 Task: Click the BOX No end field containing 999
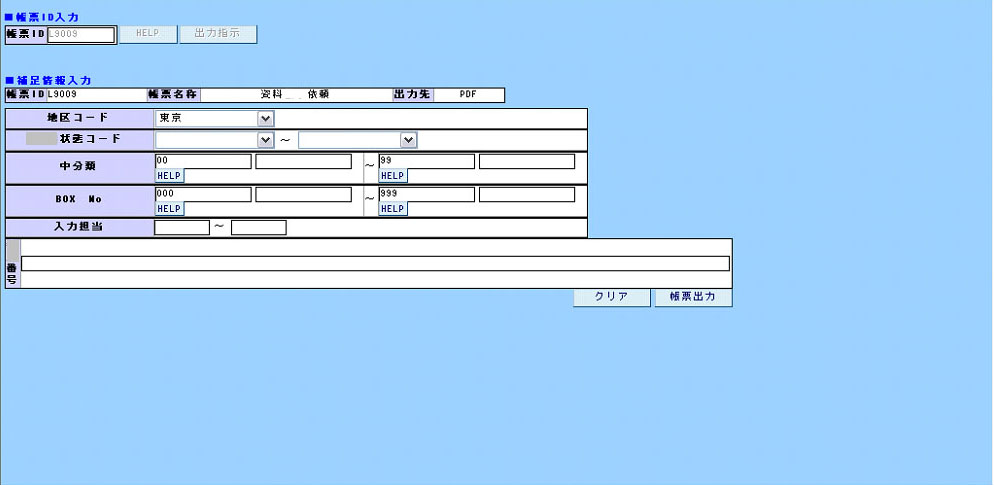[x=426, y=194]
